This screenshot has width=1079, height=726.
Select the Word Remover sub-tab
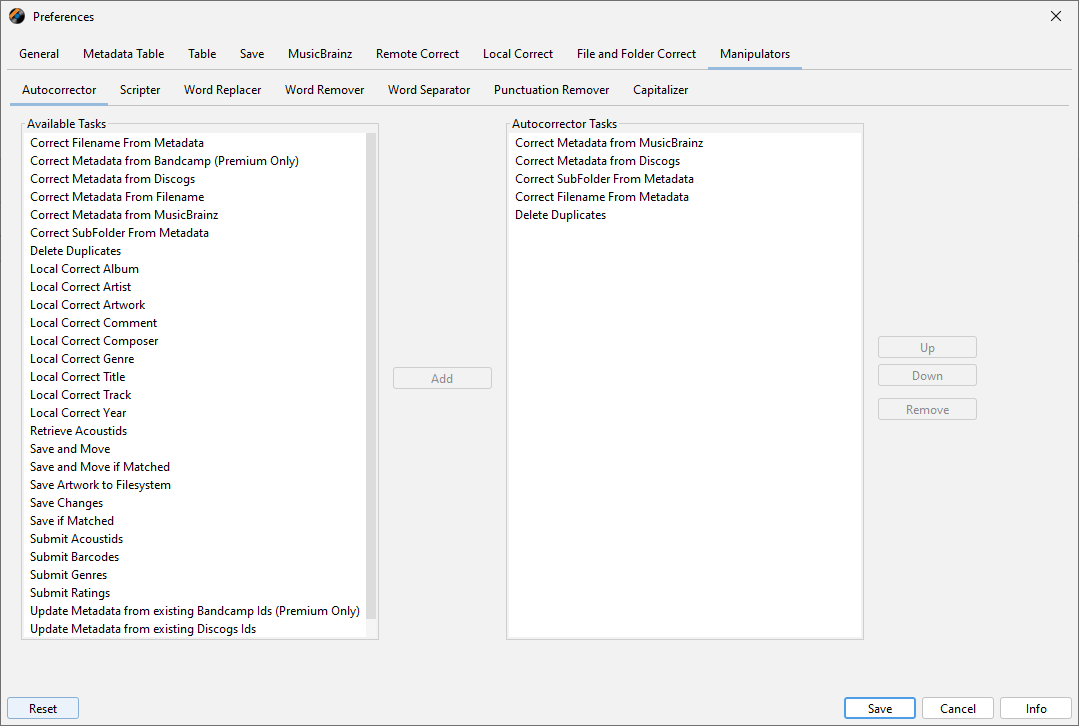click(325, 89)
